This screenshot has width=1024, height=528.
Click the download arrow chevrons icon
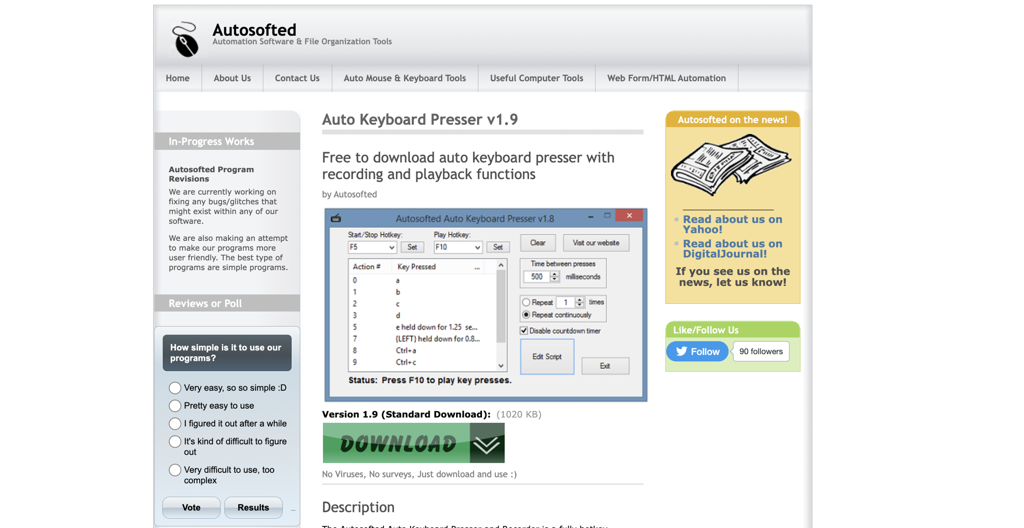(x=487, y=443)
